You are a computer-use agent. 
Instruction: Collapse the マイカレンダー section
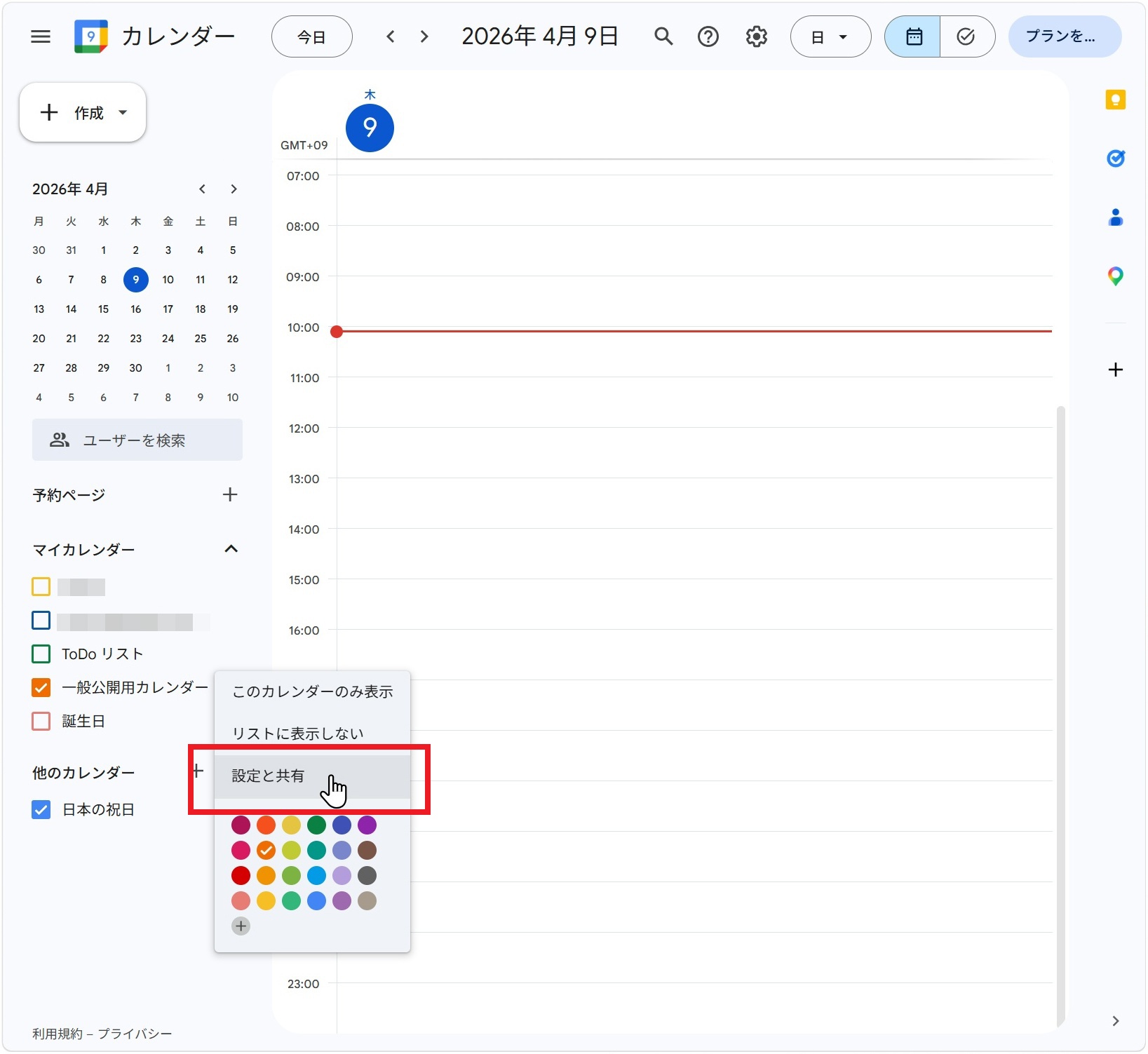coord(231,549)
